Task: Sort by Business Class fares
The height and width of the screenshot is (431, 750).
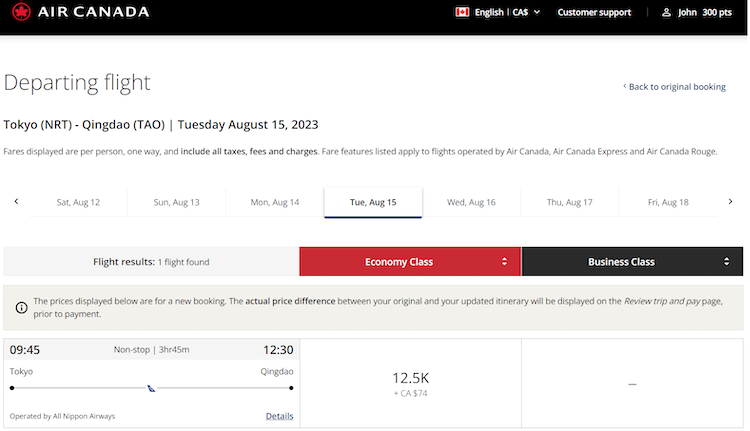Action: (632, 262)
